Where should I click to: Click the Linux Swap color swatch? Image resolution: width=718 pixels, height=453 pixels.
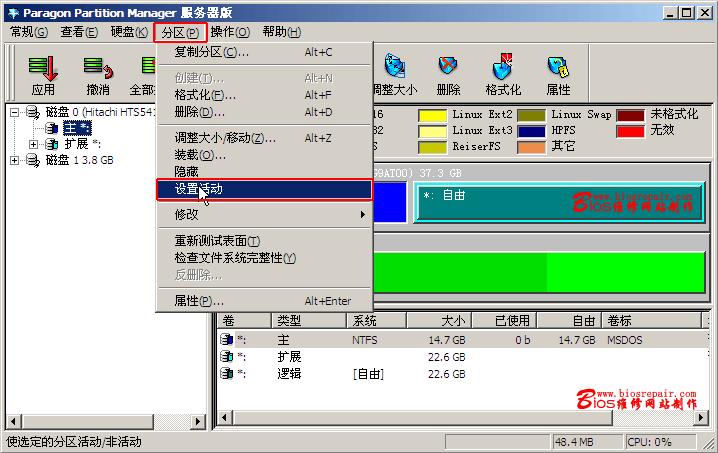[531, 115]
